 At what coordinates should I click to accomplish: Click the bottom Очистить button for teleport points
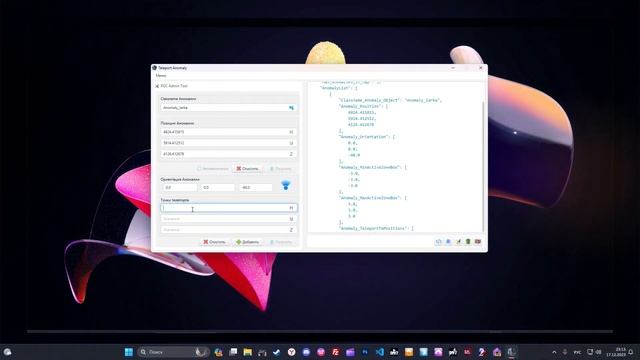tap(215, 242)
